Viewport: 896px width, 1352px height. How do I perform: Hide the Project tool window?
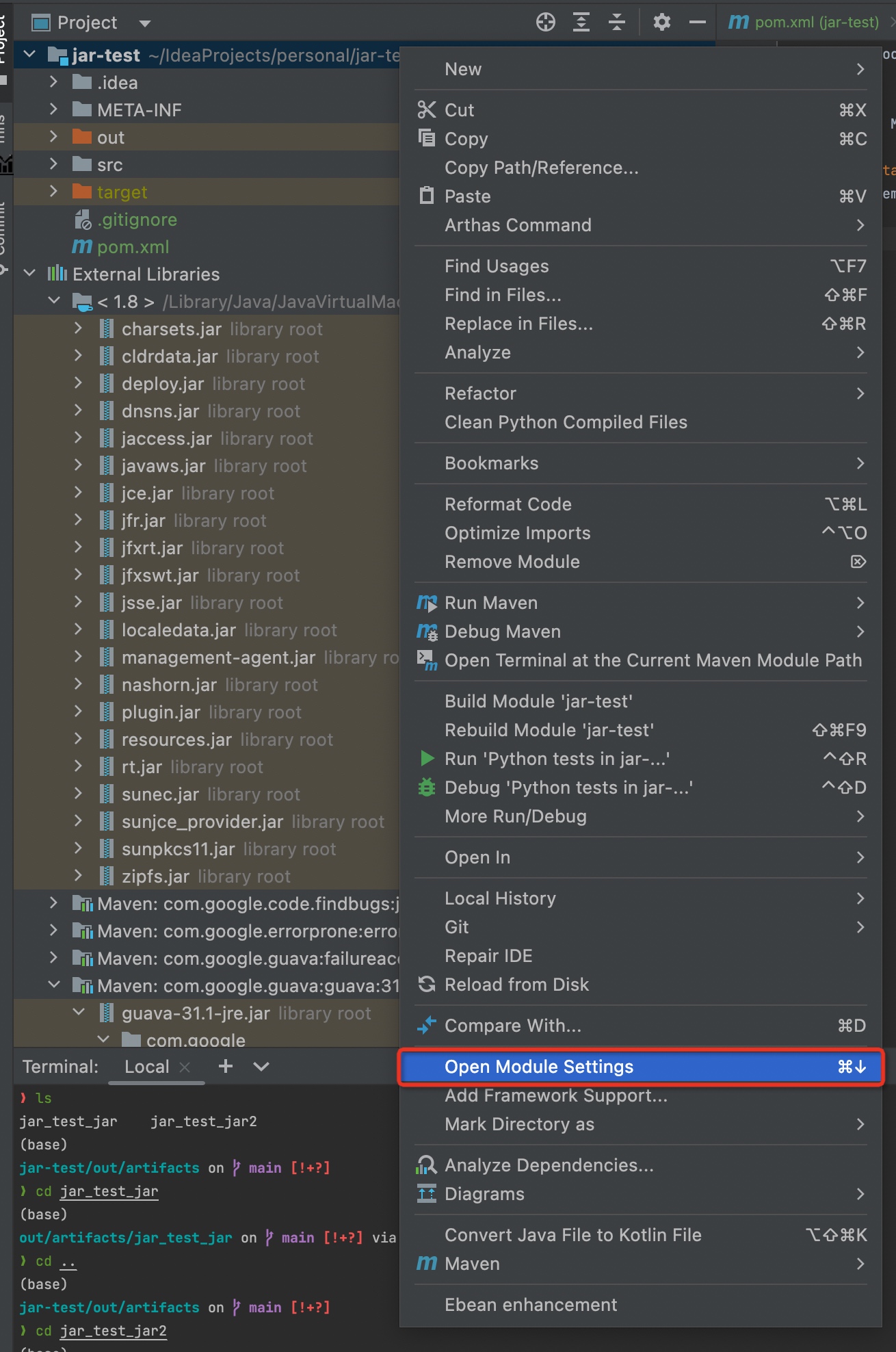click(697, 23)
